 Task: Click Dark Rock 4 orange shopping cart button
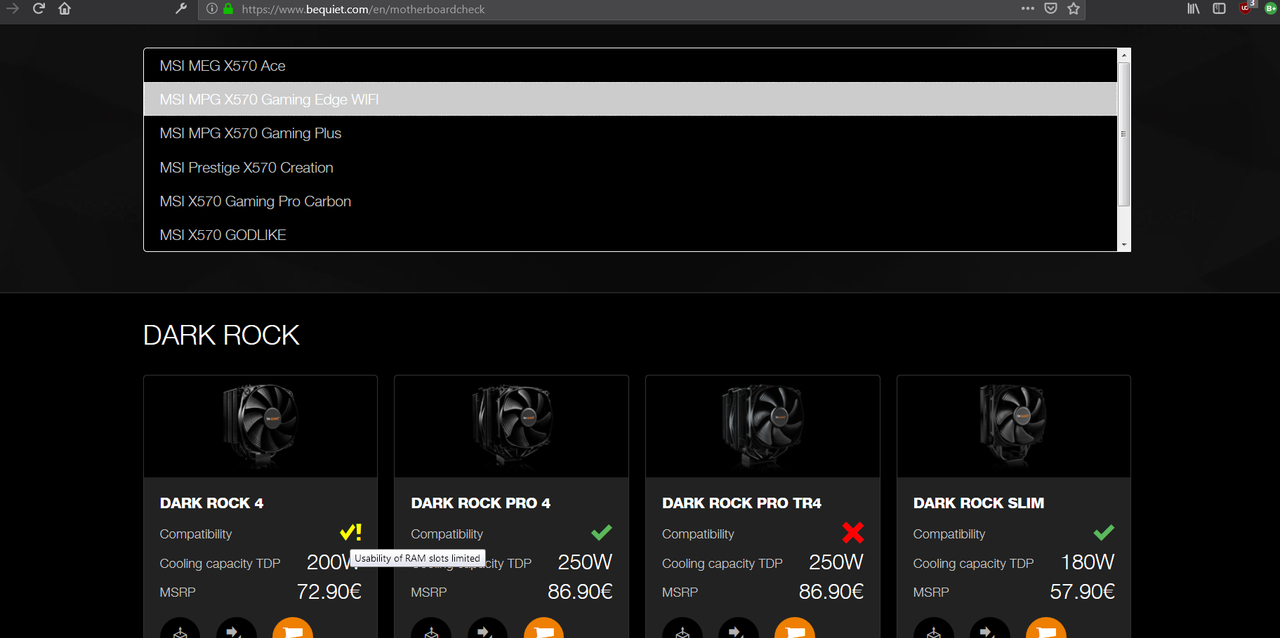[293, 630]
